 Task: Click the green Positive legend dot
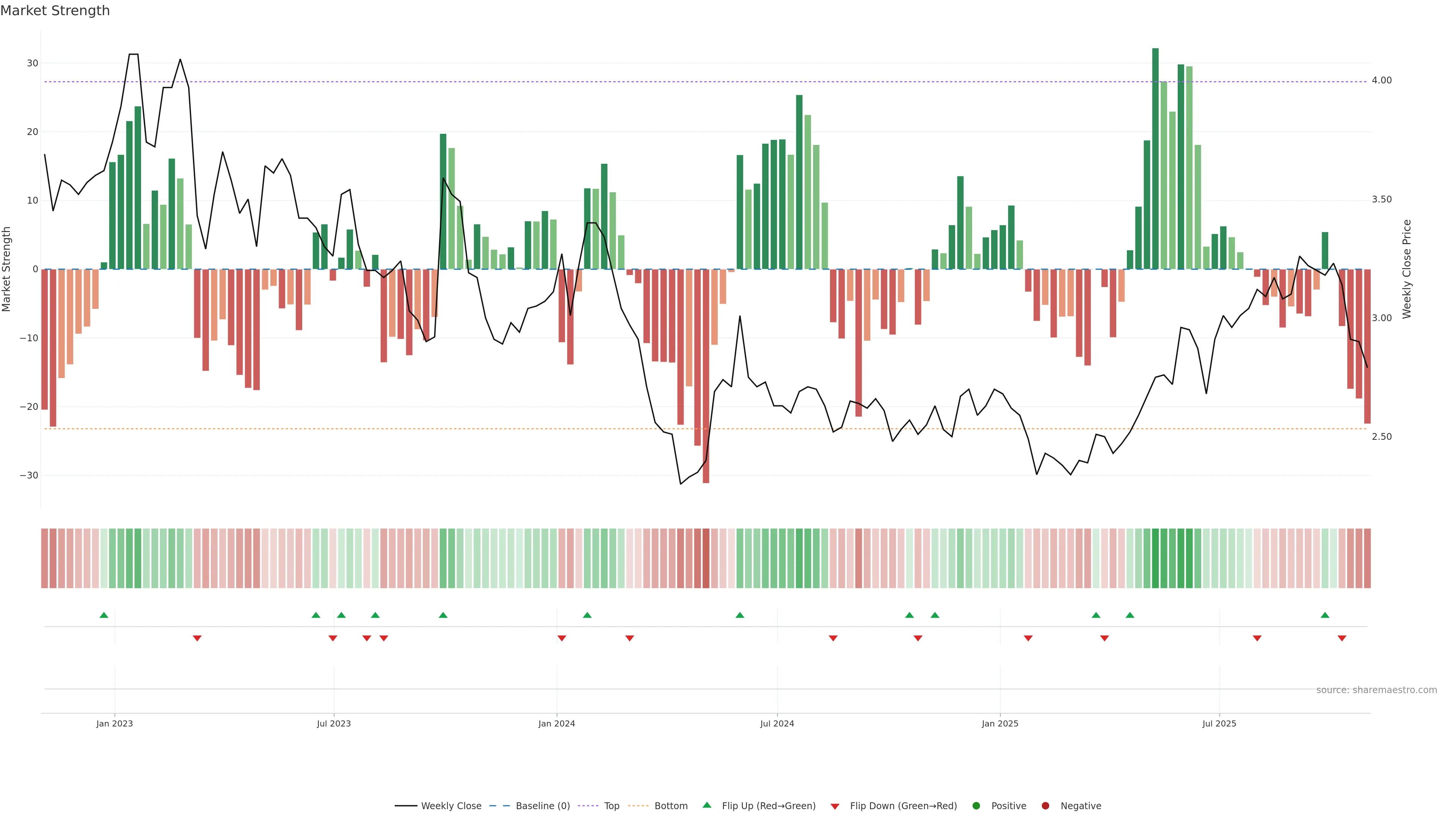(x=976, y=806)
